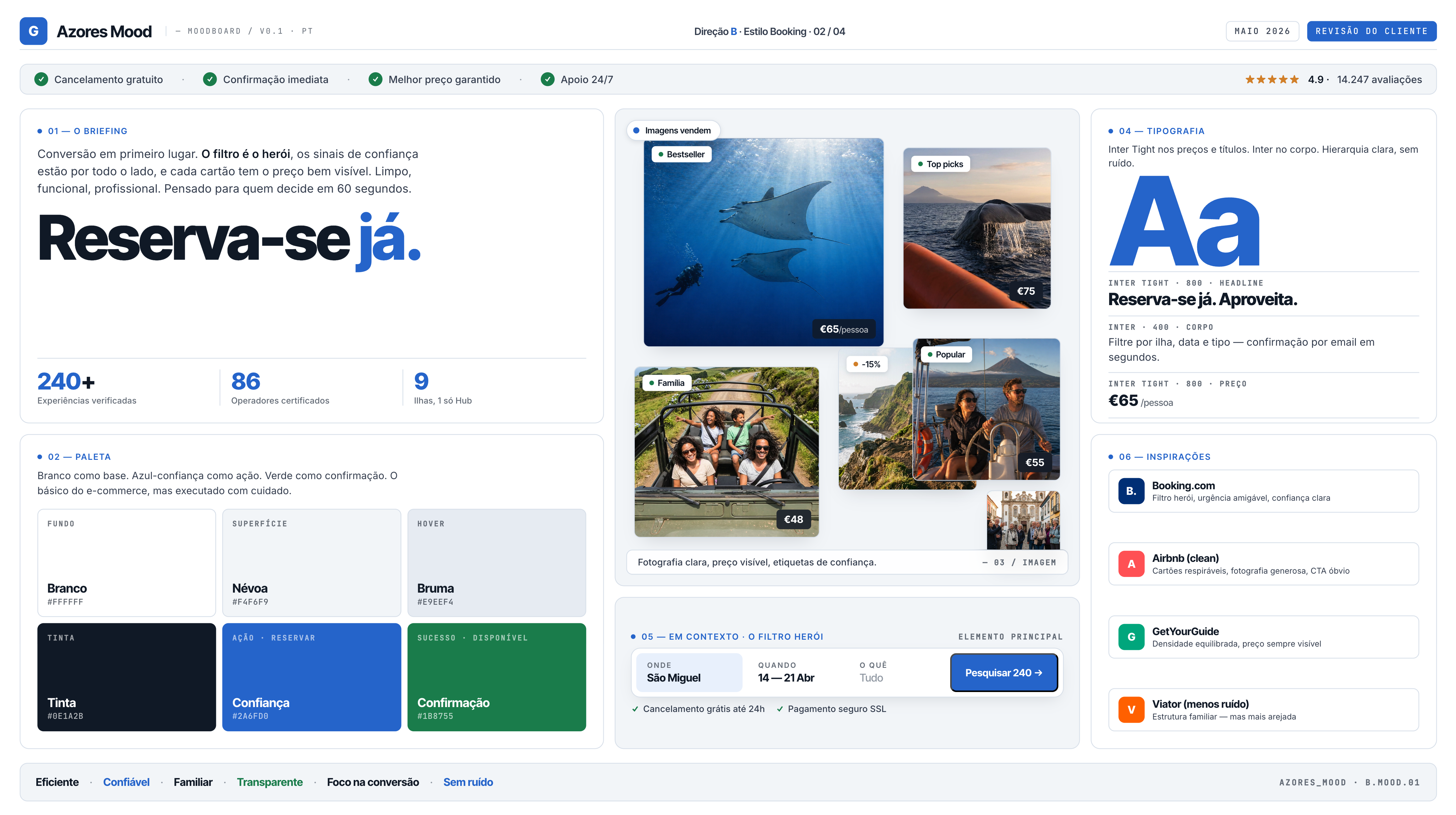Open the Viator (menos ruído) card
The width and height of the screenshot is (1456, 815).
click(x=1263, y=710)
